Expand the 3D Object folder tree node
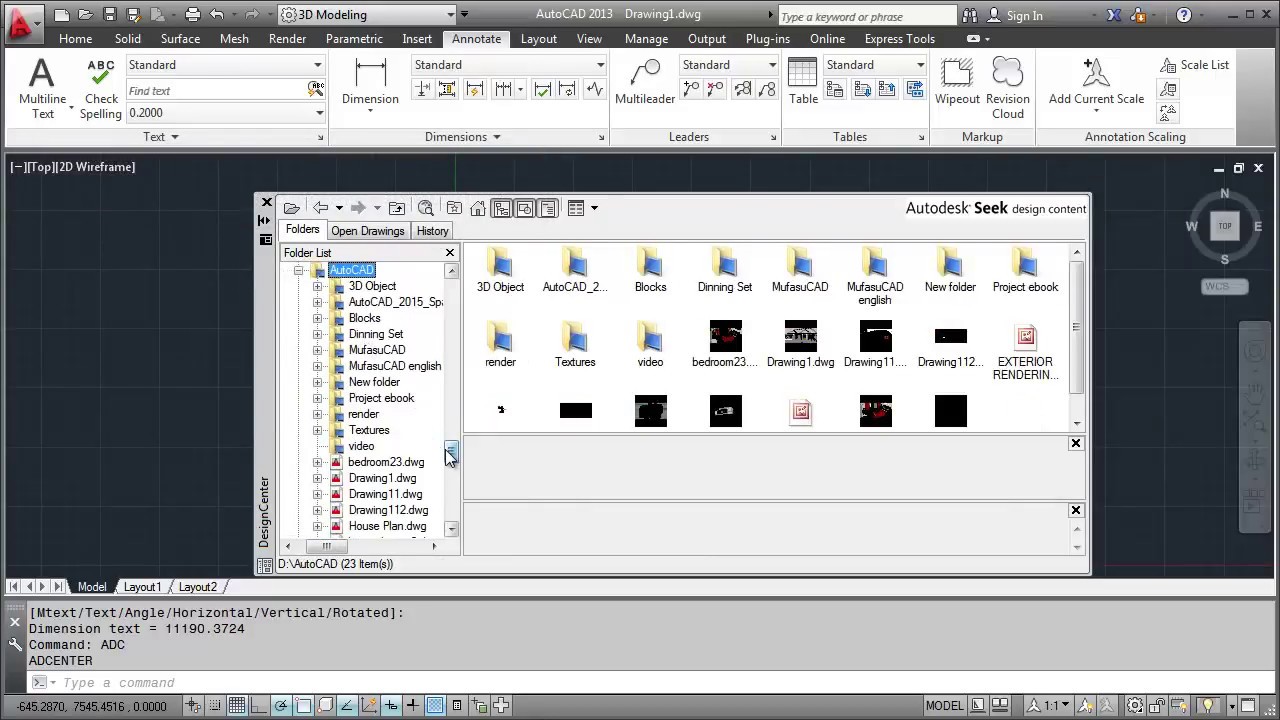 click(x=318, y=286)
